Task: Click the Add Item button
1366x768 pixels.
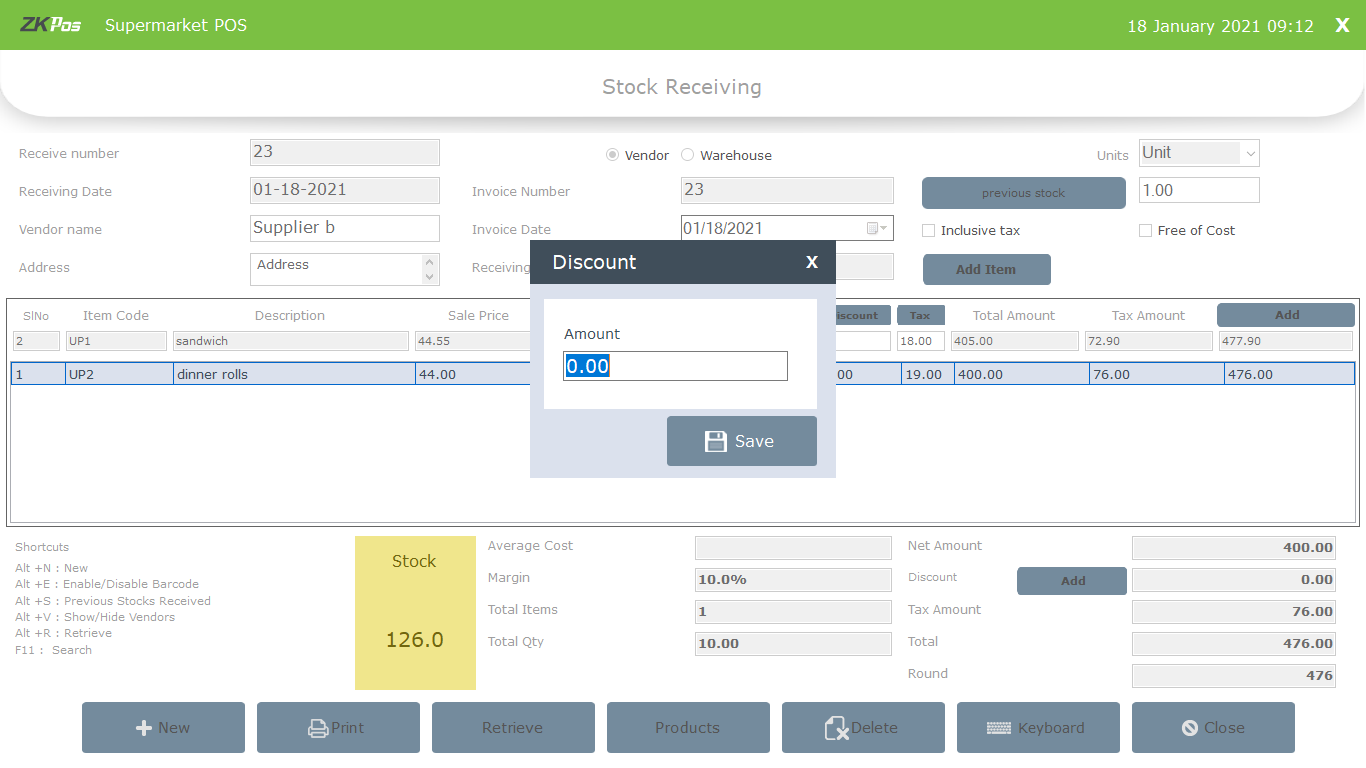Action: (x=986, y=269)
